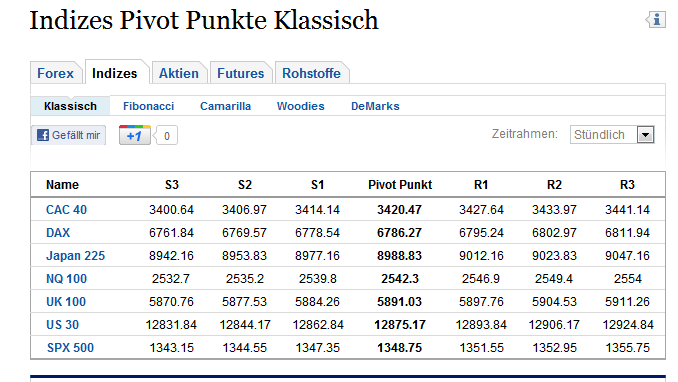Open the Japan 225 index link
Image resolution: width=678 pixels, height=382 pixels.
(x=75, y=256)
